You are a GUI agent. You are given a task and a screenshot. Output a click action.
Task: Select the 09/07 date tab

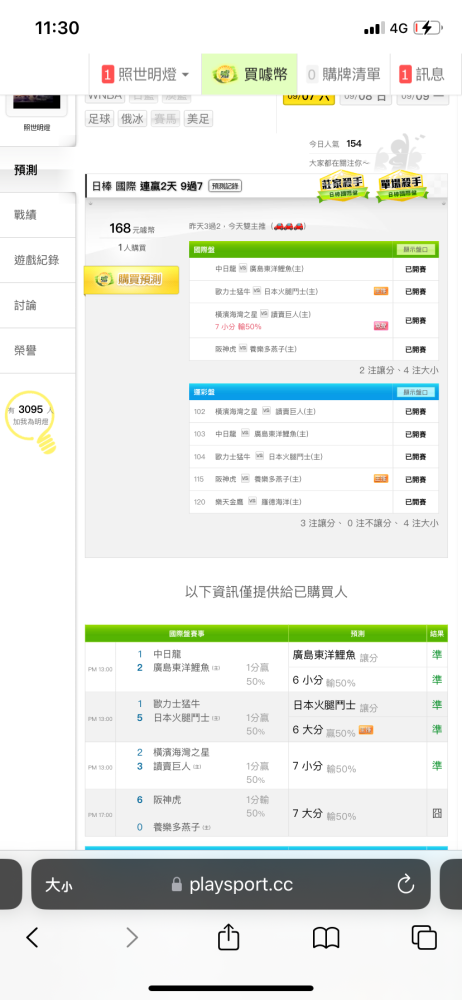click(309, 97)
